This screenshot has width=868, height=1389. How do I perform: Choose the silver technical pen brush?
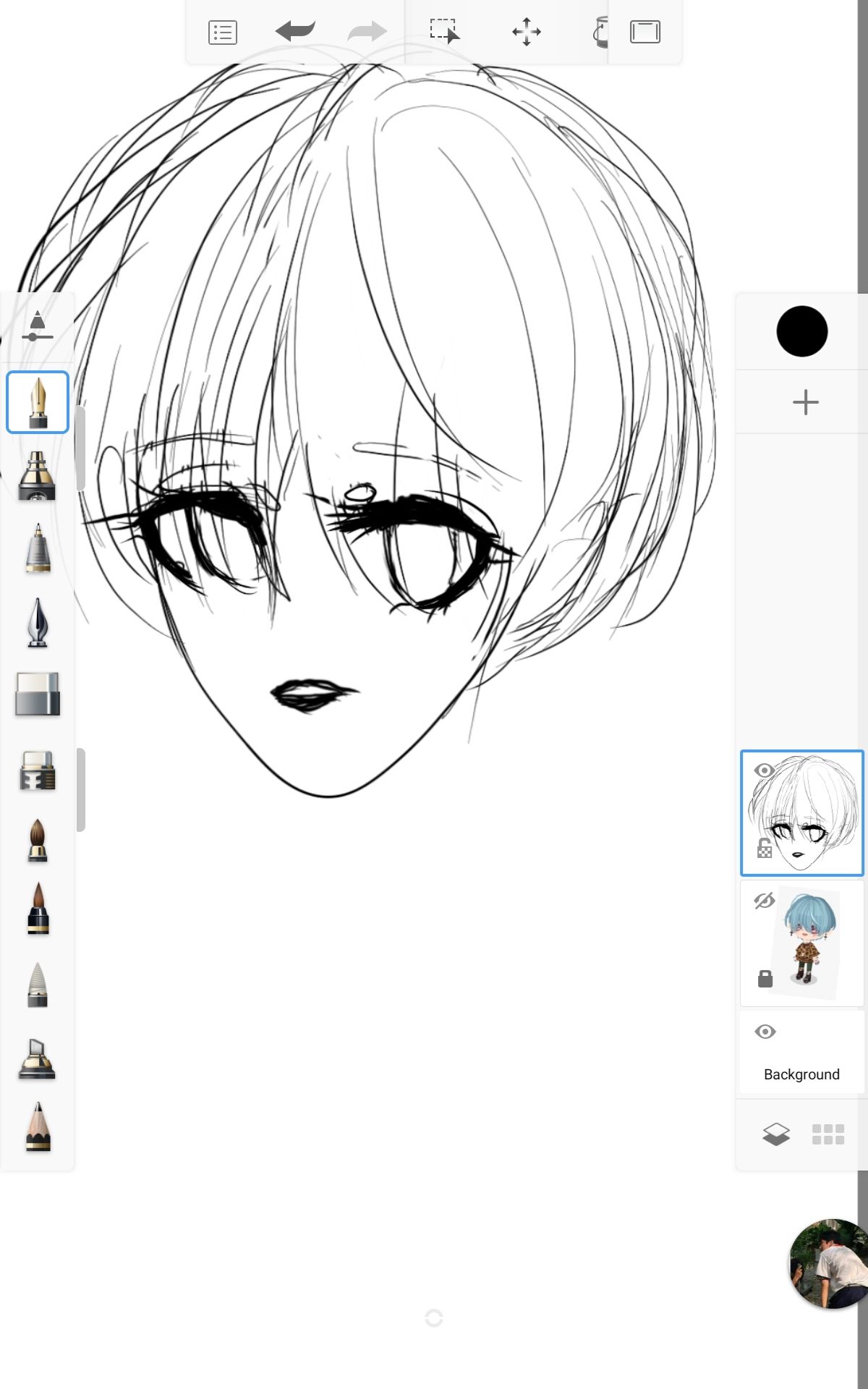pos(38,548)
